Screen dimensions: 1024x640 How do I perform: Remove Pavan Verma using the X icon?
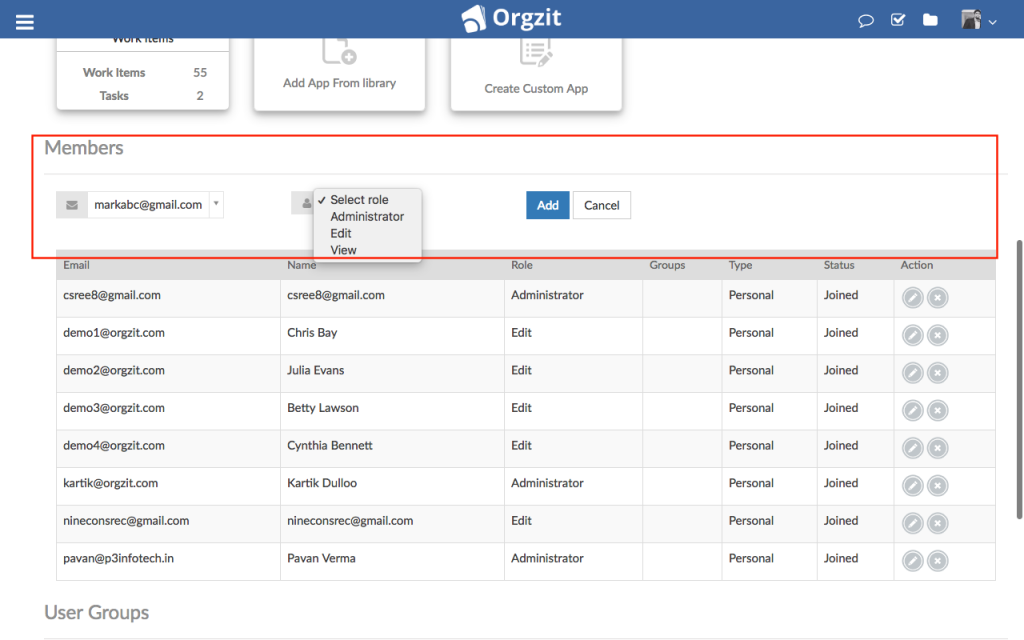pyautogui.click(x=937, y=561)
